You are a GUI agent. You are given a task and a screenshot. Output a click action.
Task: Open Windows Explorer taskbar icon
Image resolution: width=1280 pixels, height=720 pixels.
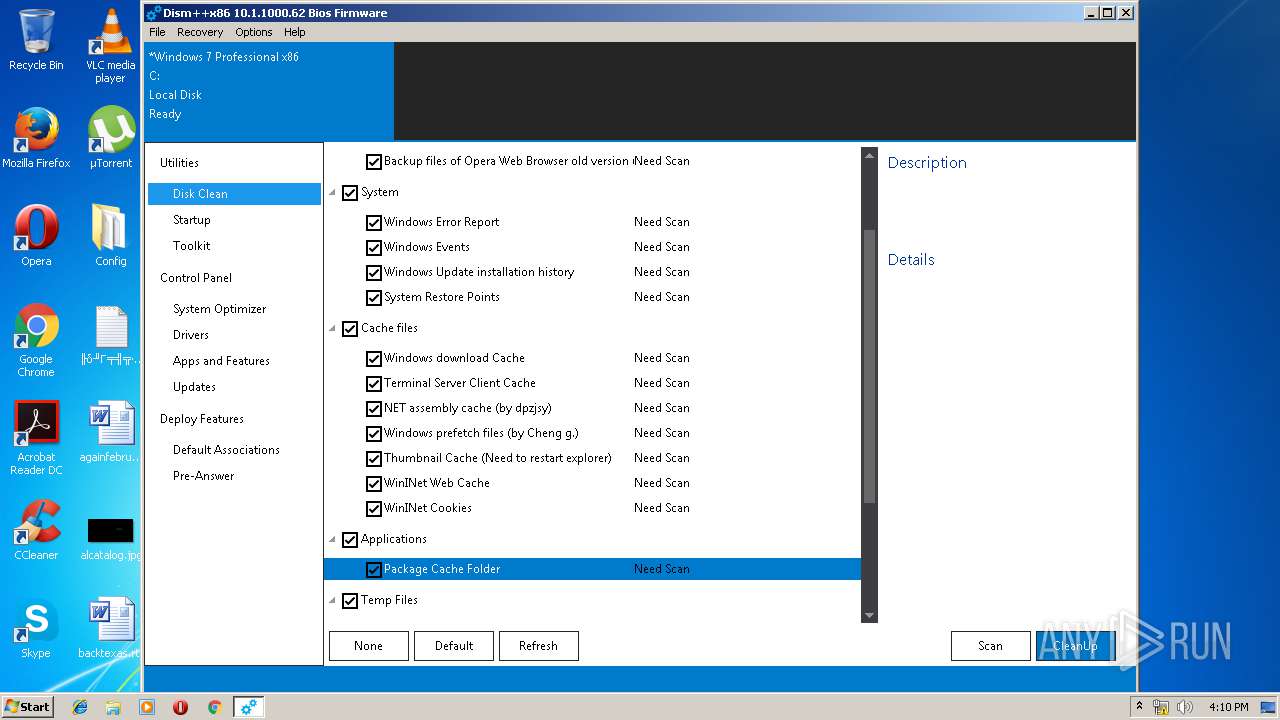(x=113, y=707)
